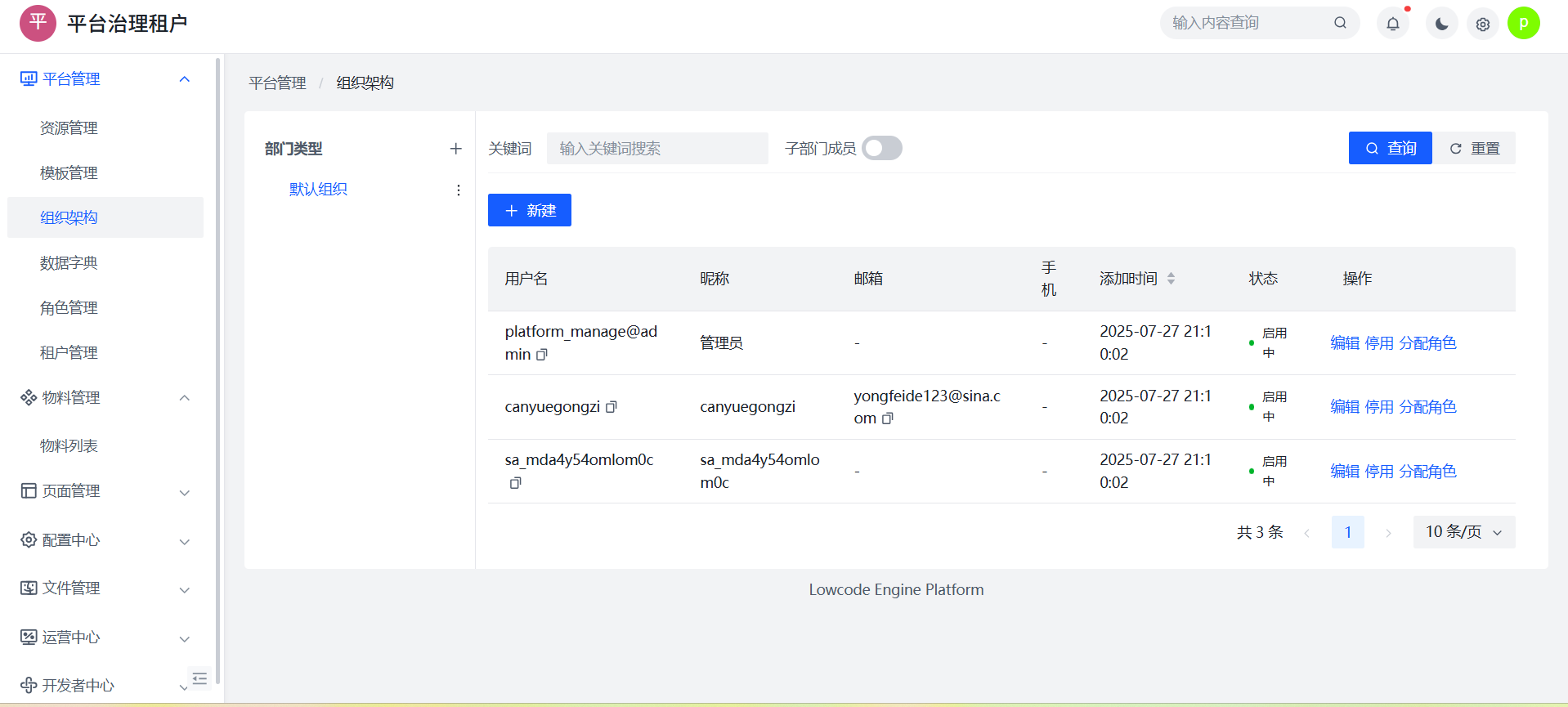Click the 查询 search button
The image size is (1568, 707).
[x=1390, y=148]
